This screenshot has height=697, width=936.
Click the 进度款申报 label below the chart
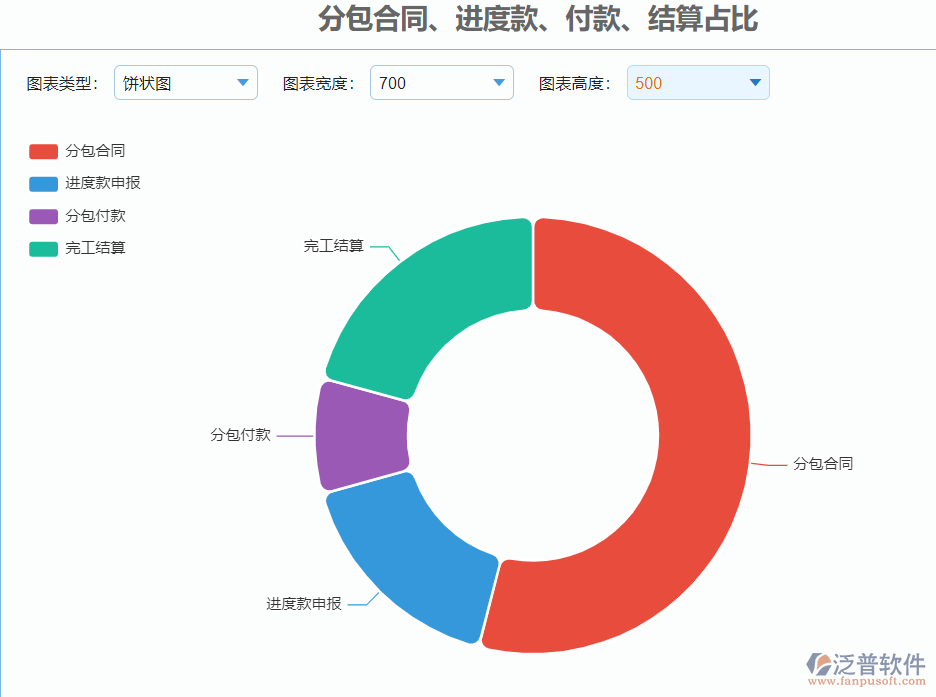[x=302, y=603]
